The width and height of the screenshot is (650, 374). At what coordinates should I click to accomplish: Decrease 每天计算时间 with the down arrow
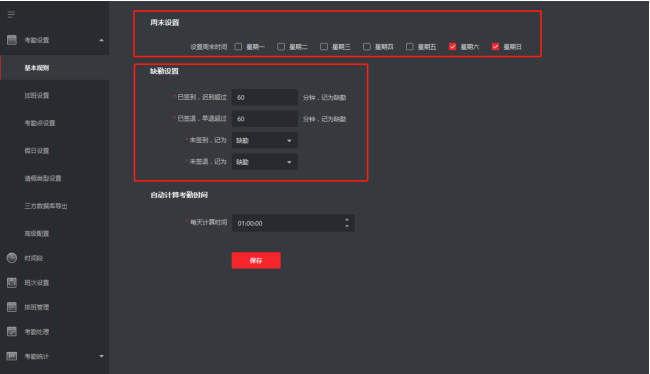[347, 226]
